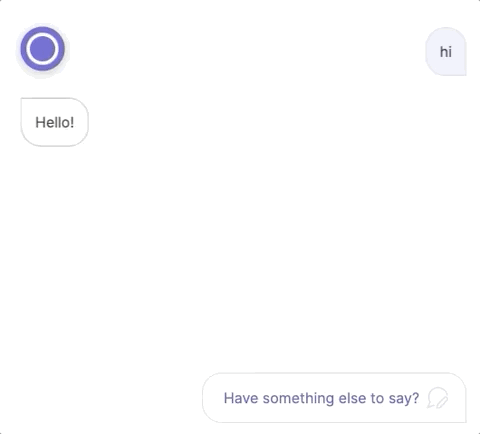Click the rounded reply prompt box
Image resolution: width=480 pixels, height=434 pixels.
click(x=334, y=398)
